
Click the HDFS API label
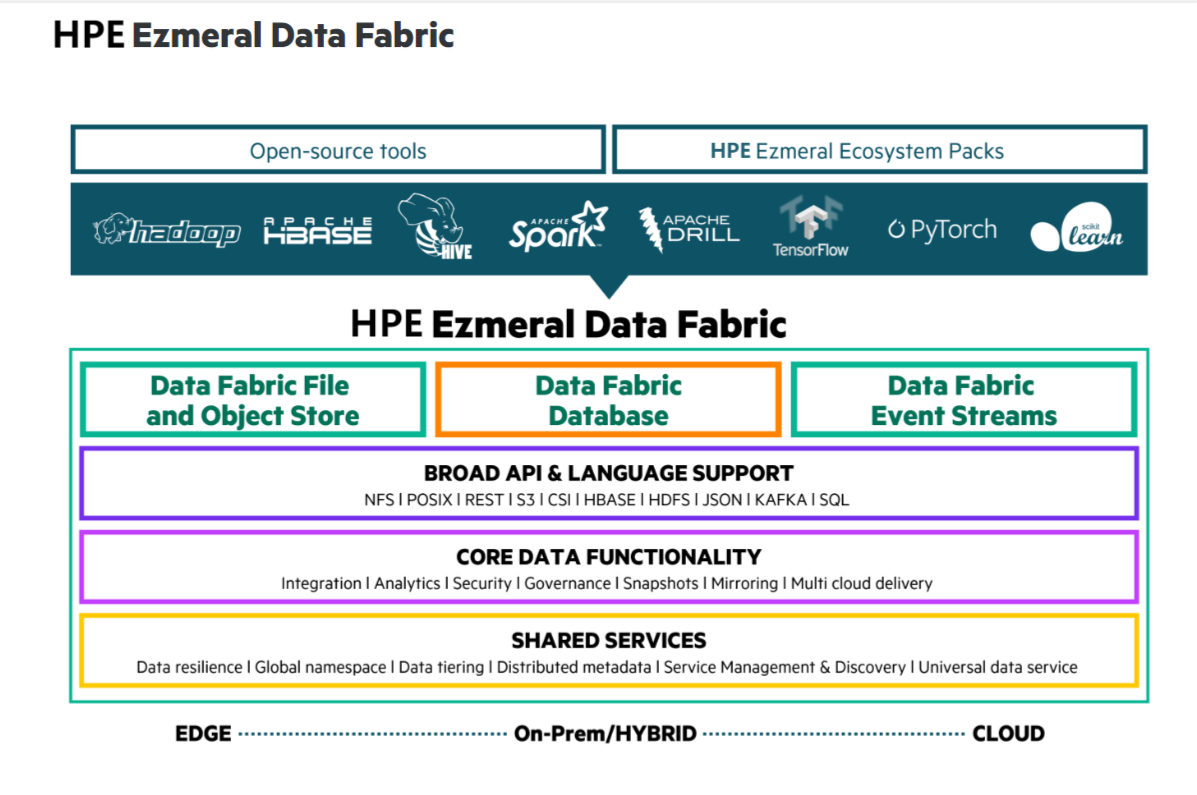pos(669,499)
